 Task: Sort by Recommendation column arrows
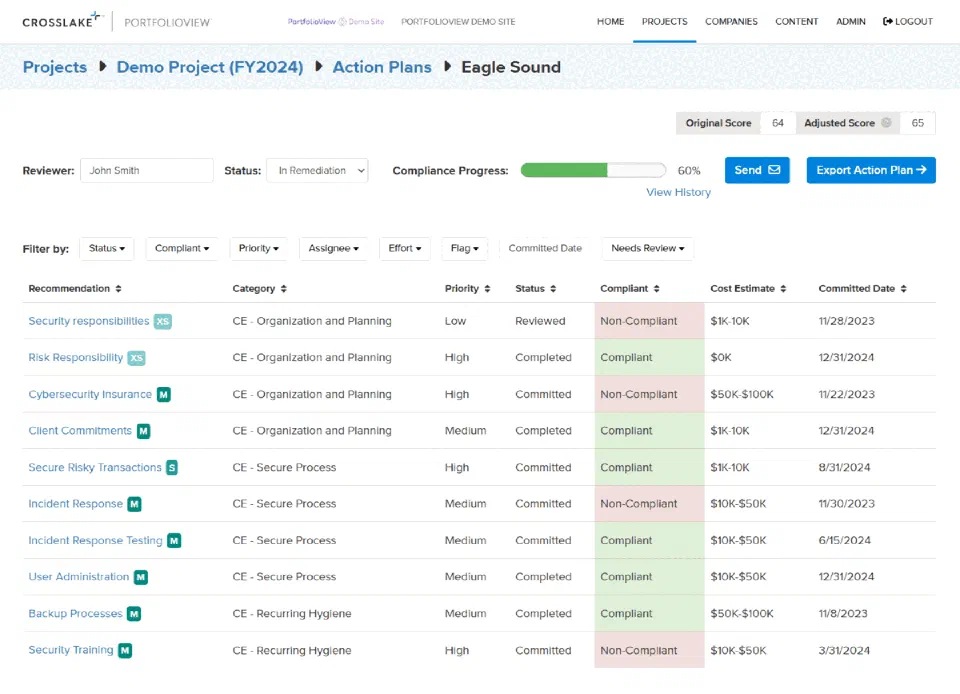pyautogui.click(x=118, y=288)
